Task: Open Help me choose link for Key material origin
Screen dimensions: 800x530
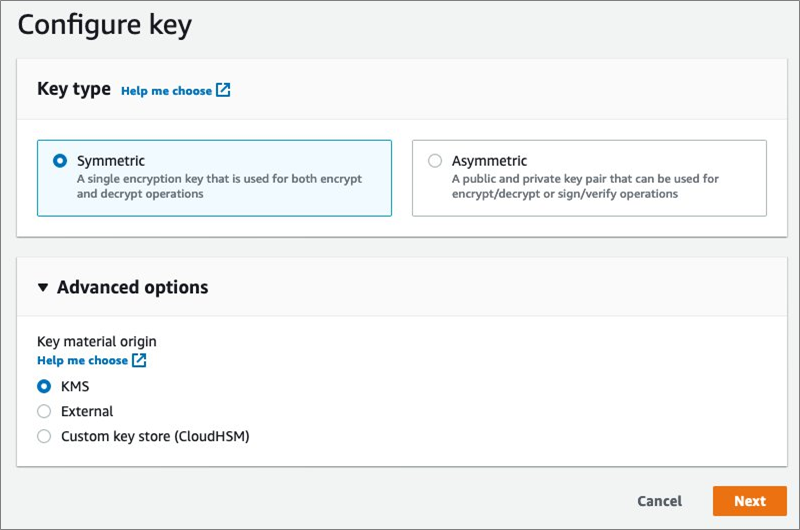Action: click(x=82, y=360)
